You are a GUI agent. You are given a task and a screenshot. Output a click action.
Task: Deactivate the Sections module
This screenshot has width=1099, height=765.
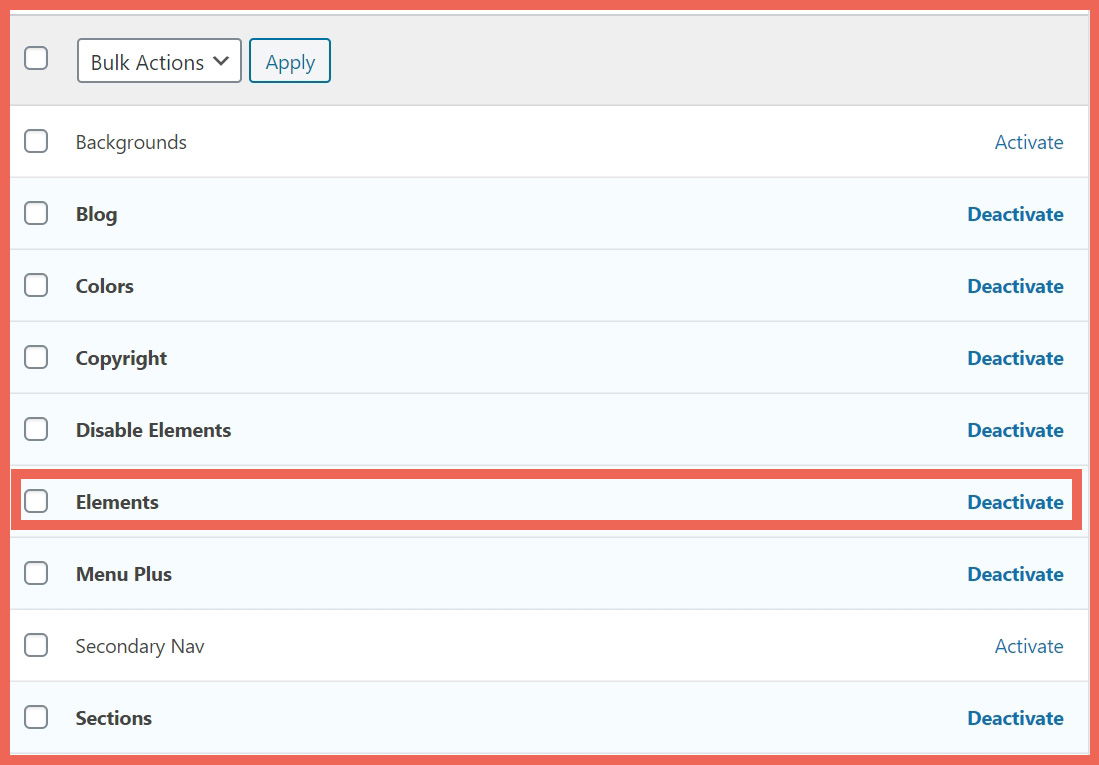(x=1015, y=718)
